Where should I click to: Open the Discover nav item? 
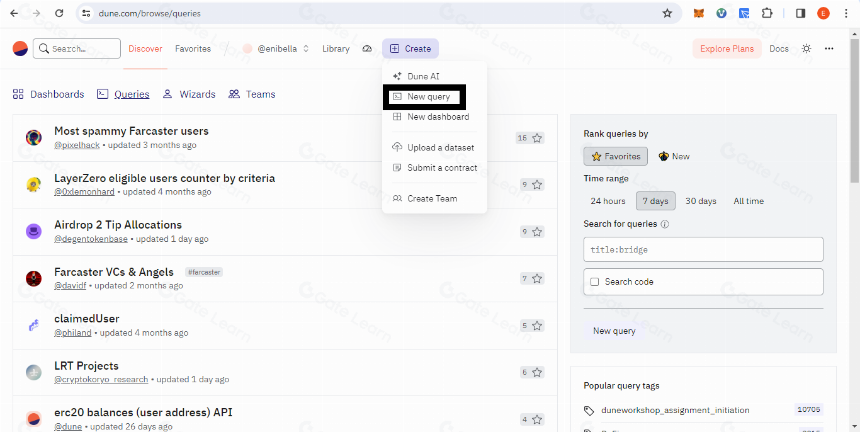click(x=145, y=49)
